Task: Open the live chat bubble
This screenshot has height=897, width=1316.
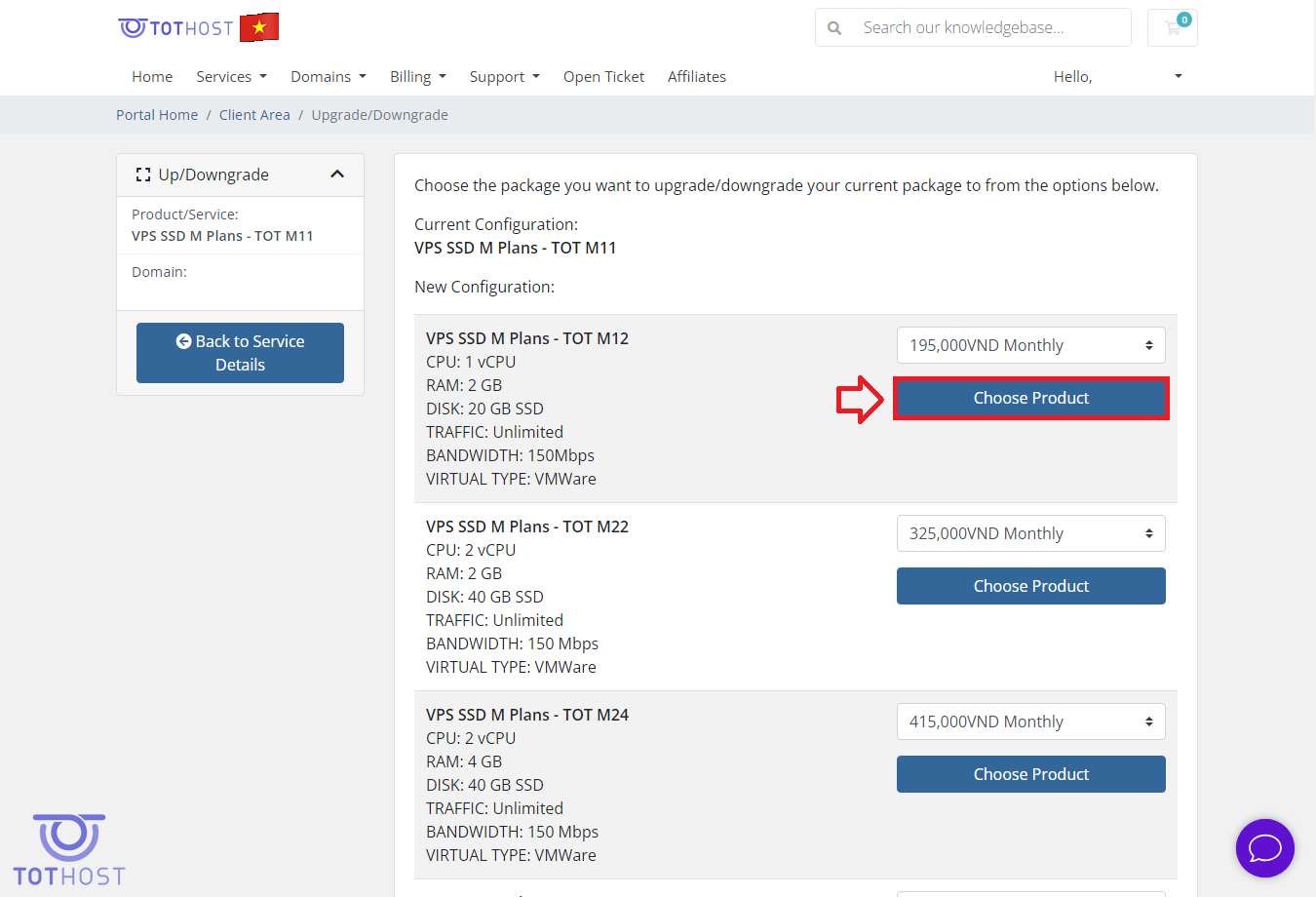Action: point(1264,847)
